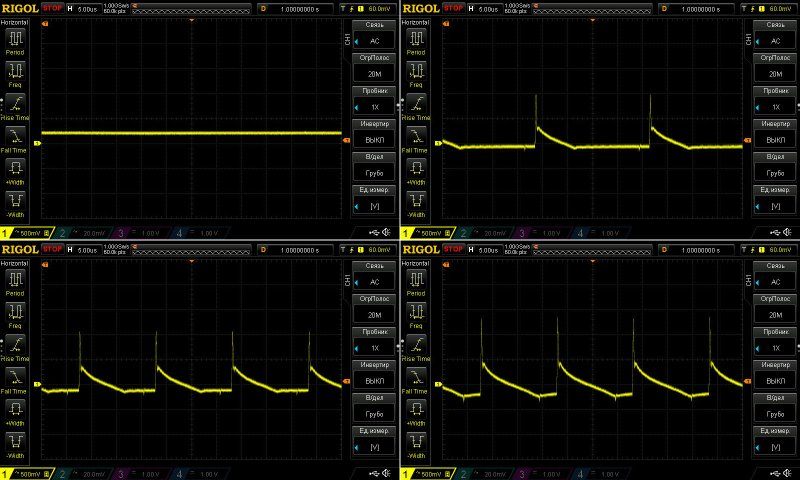Choose Rise Time icon in bottom-left scope
Screen dimensions: 800x480
click(16, 343)
